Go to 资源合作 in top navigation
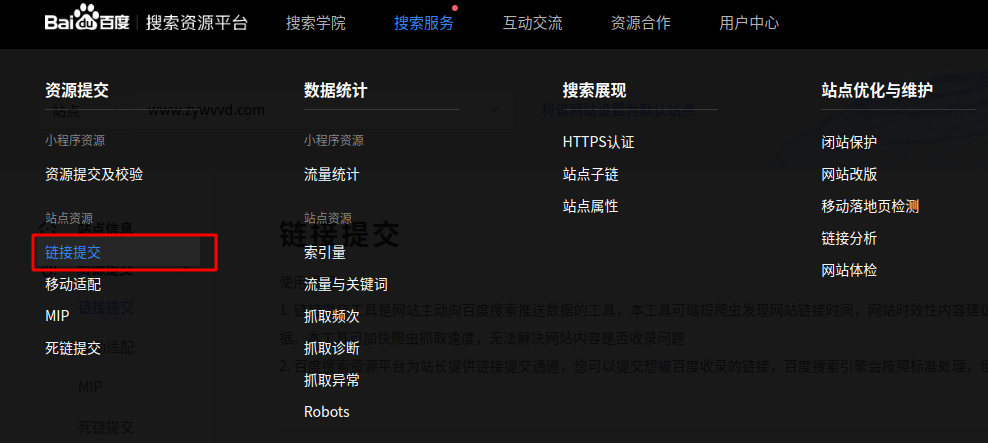 click(640, 23)
